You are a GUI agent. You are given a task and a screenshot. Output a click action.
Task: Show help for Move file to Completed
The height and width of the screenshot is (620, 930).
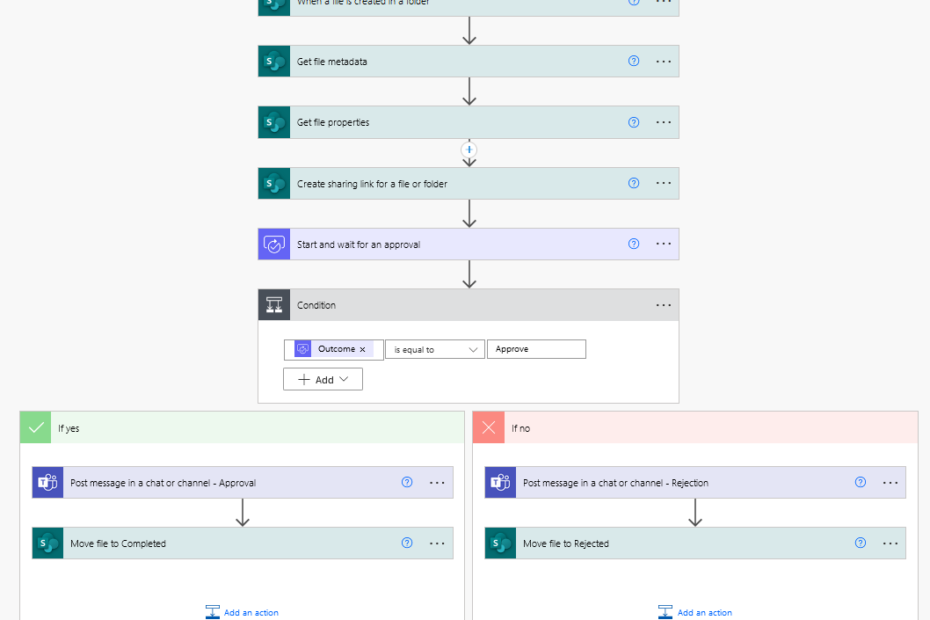point(407,543)
